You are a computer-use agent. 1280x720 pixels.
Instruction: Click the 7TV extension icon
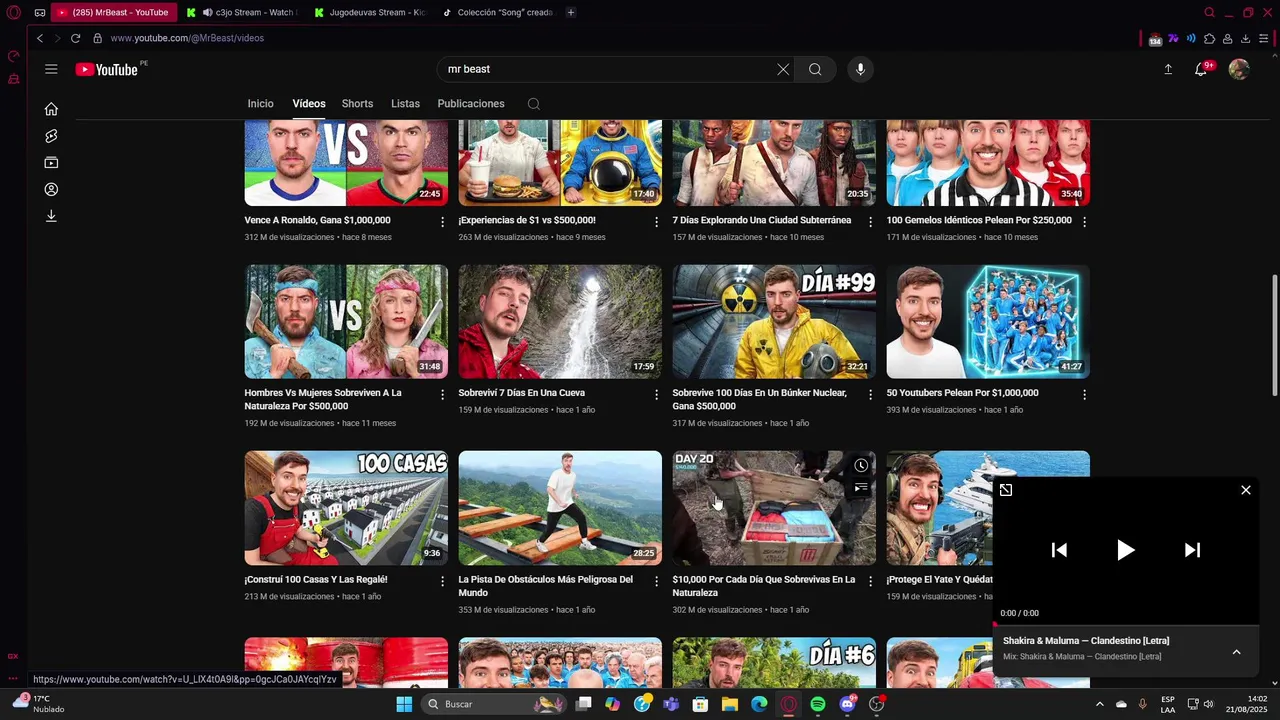[1173, 39]
